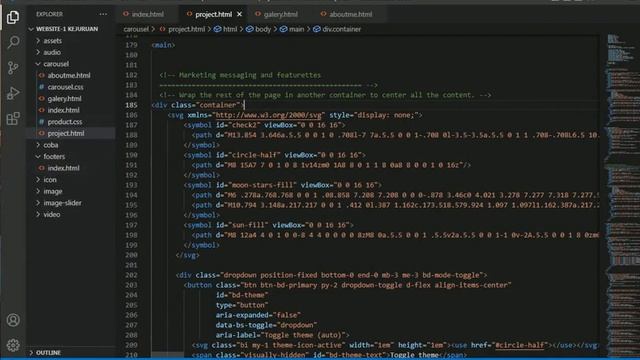This screenshot has height=360, width=640.
Task: Click line number 202 in gutter
Action: (x=131, y=275)
